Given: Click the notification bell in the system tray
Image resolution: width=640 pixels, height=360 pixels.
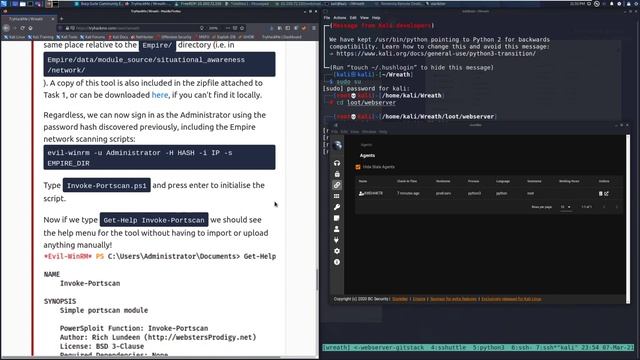Looking at the screenshot, I should [x=611, y=4].
